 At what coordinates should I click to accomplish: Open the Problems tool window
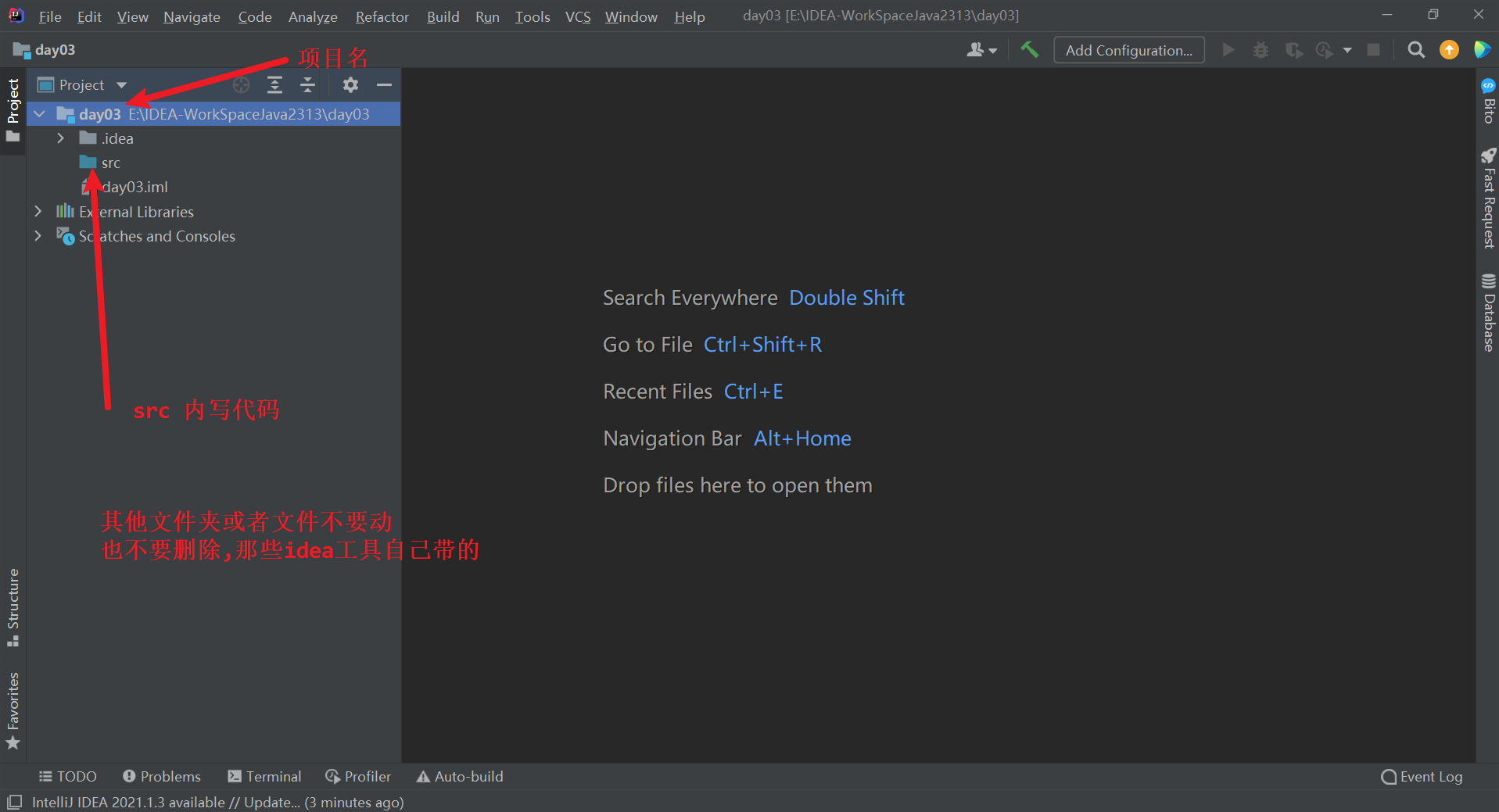(162, 776)
